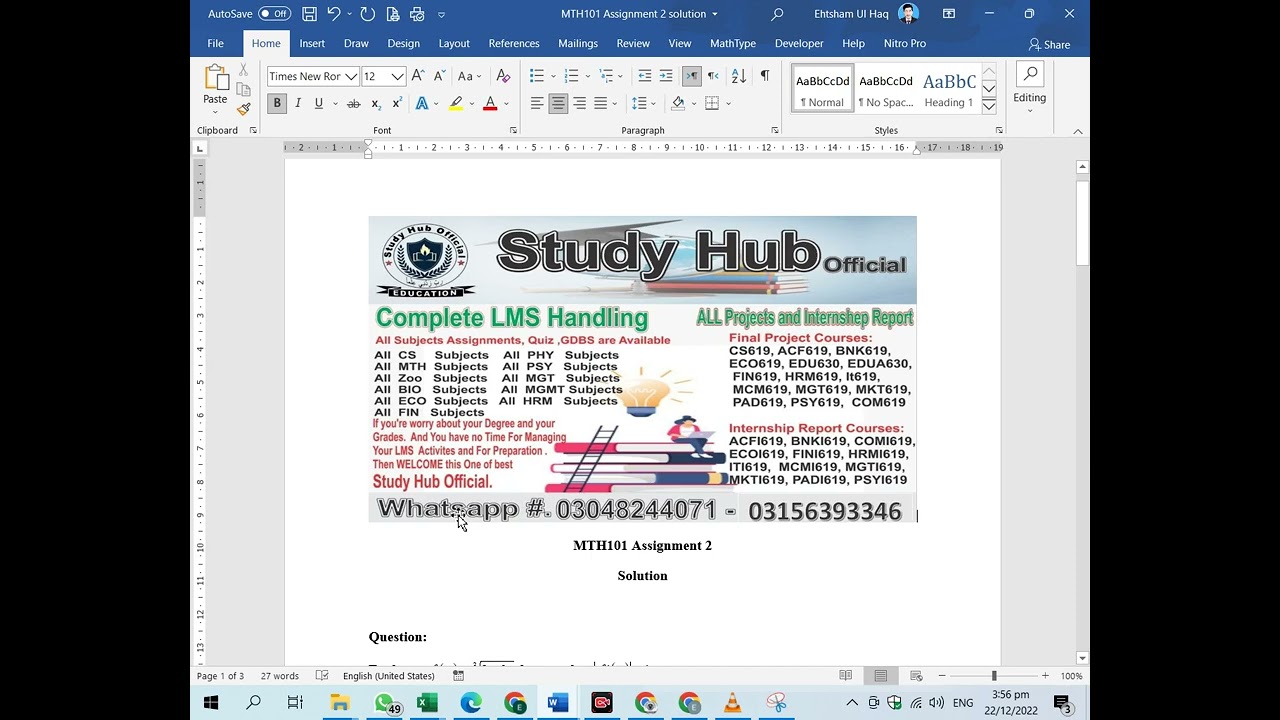This screenshot has height=720, width=1280.
Task: Go to the Nitro Pro tab
Action: click(x=905, y=44)
